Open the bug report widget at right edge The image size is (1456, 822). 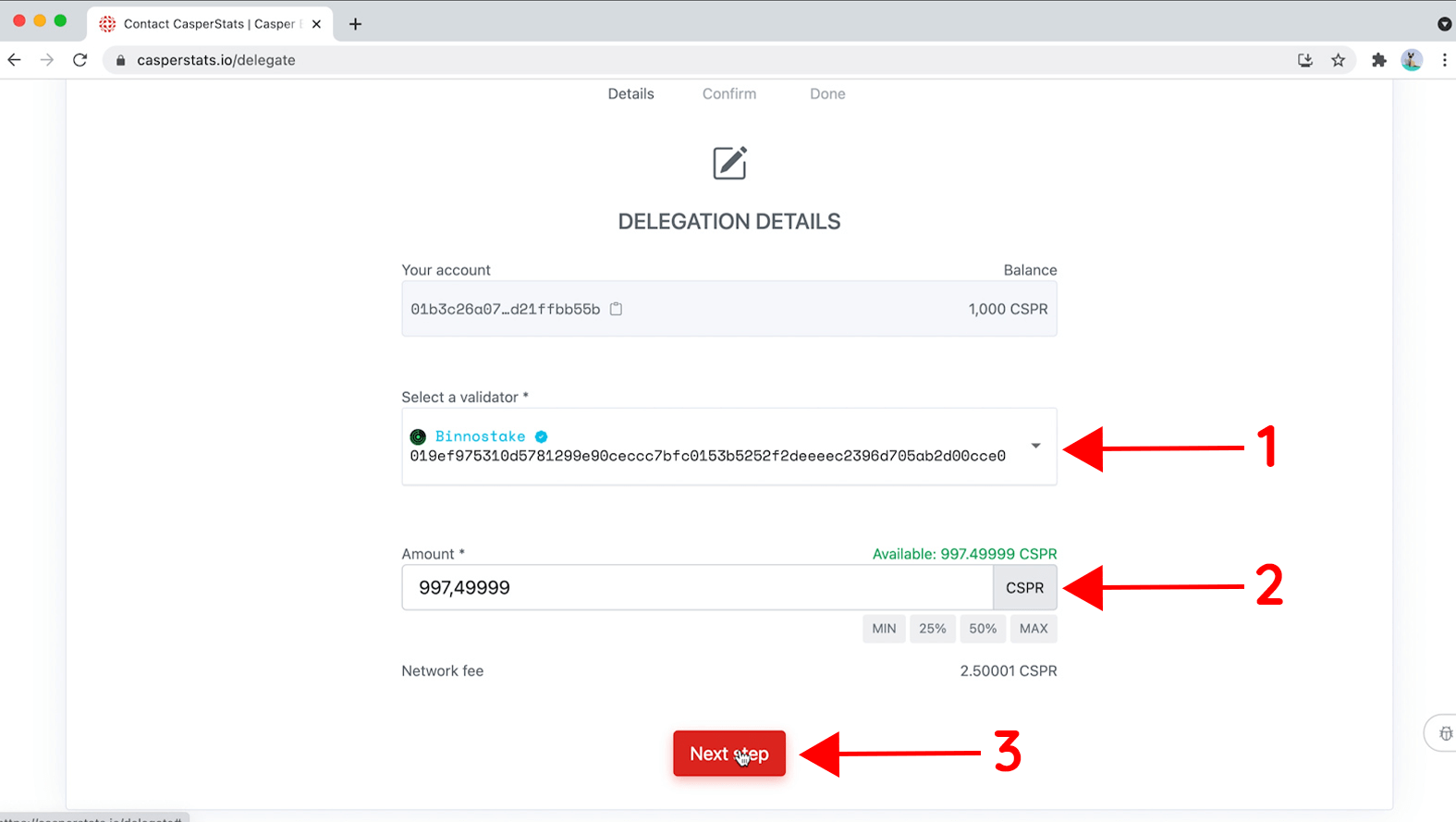coord(1445,733)
